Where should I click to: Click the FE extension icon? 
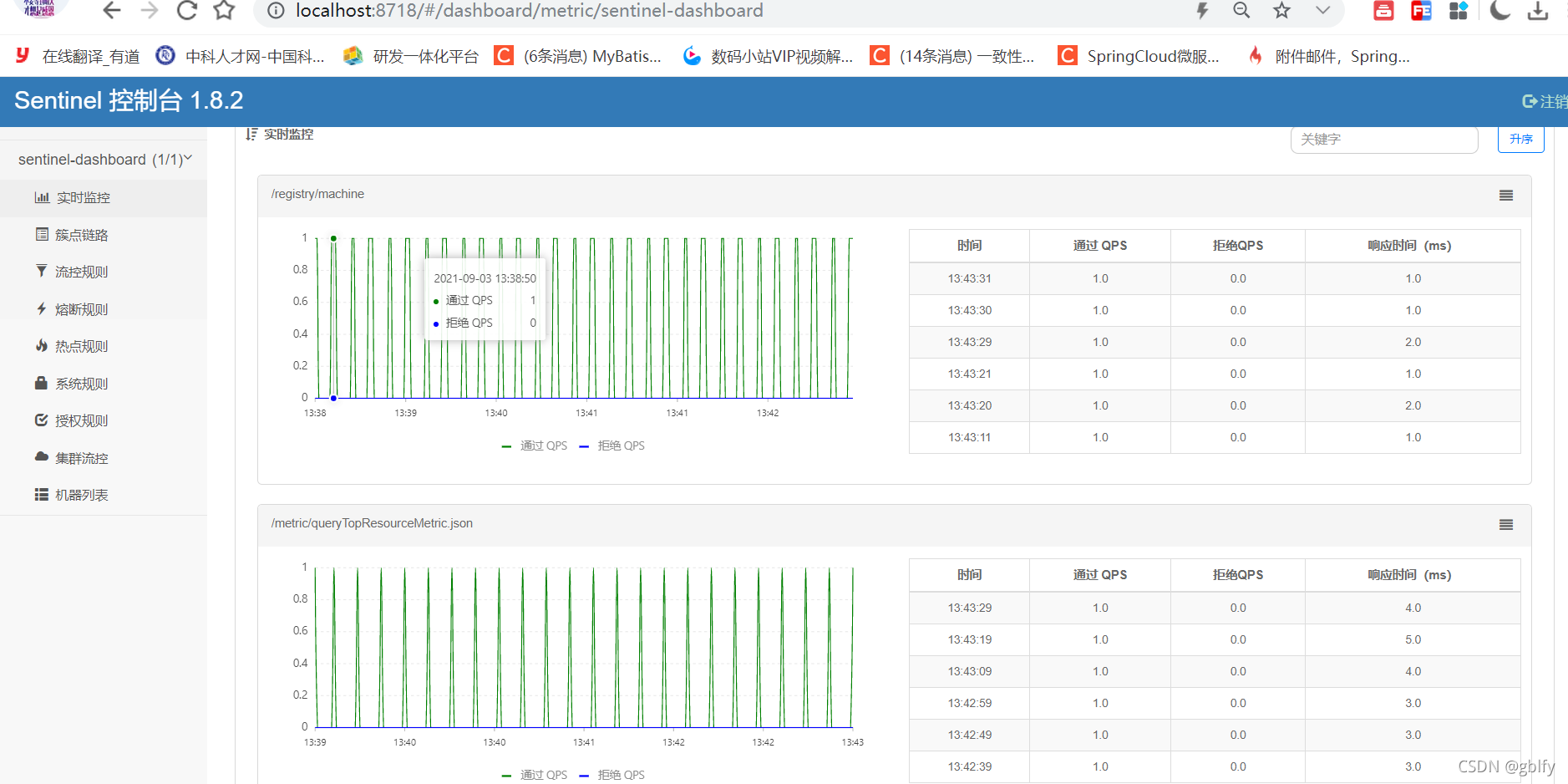click(1421, 11)
